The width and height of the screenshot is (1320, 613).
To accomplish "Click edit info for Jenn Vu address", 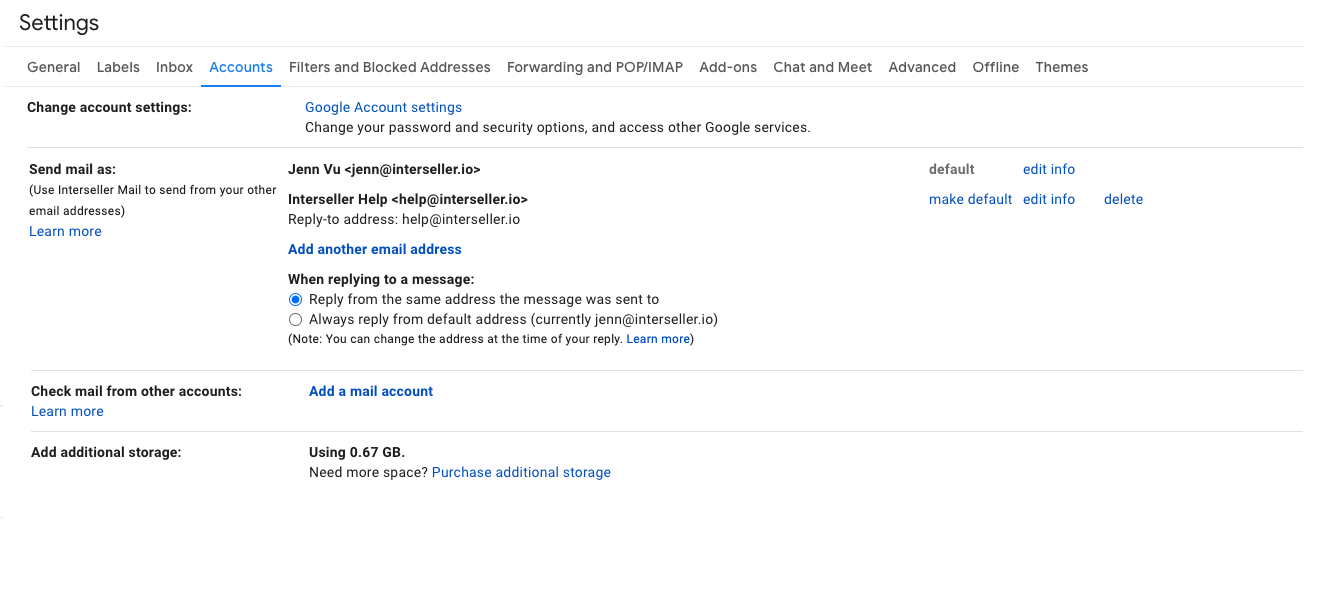I will (1048, 169).
